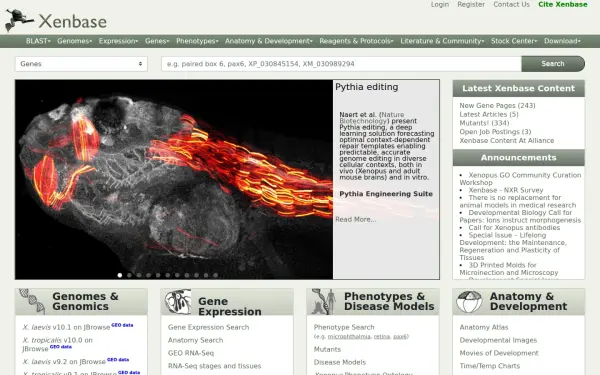Expand the Genes navigation menu

tap(157, 41)
